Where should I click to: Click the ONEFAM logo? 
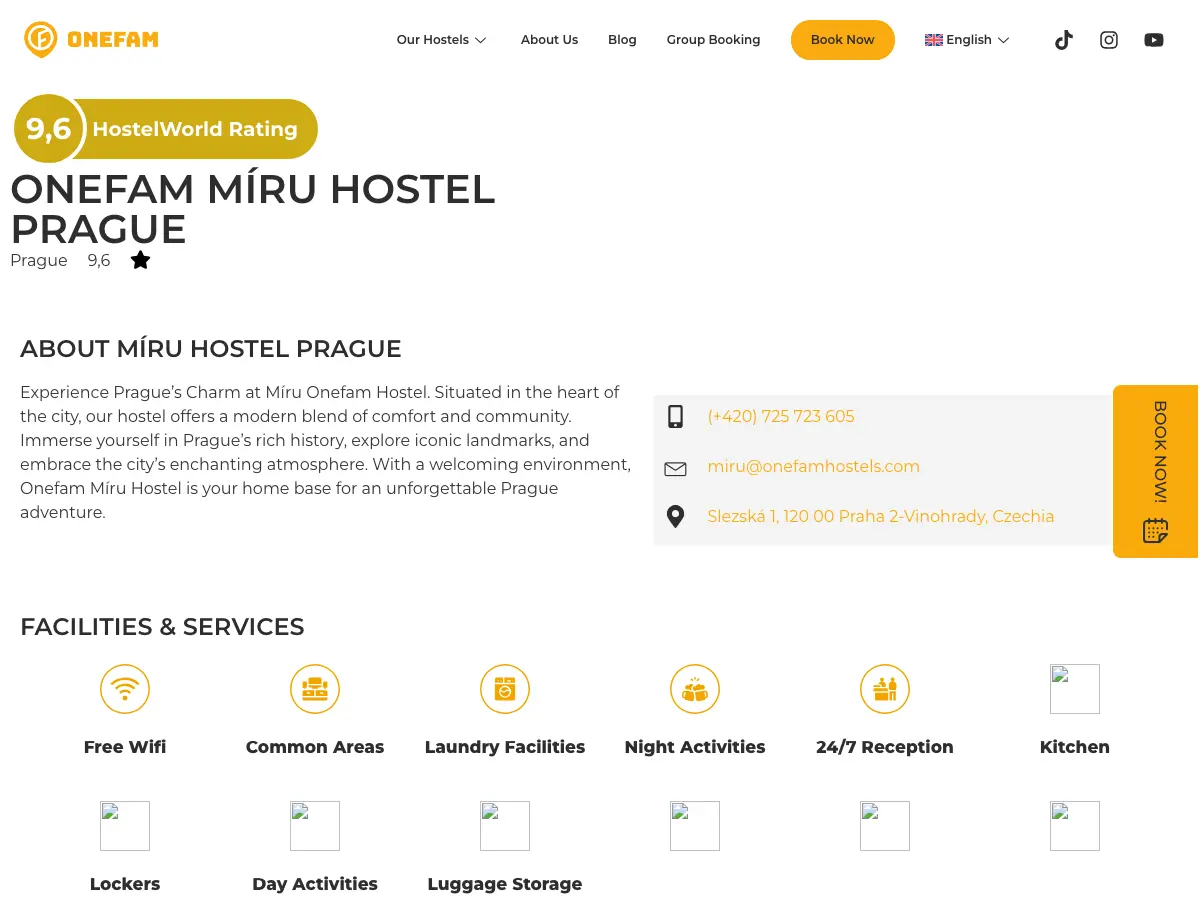(x=91, y=40)
